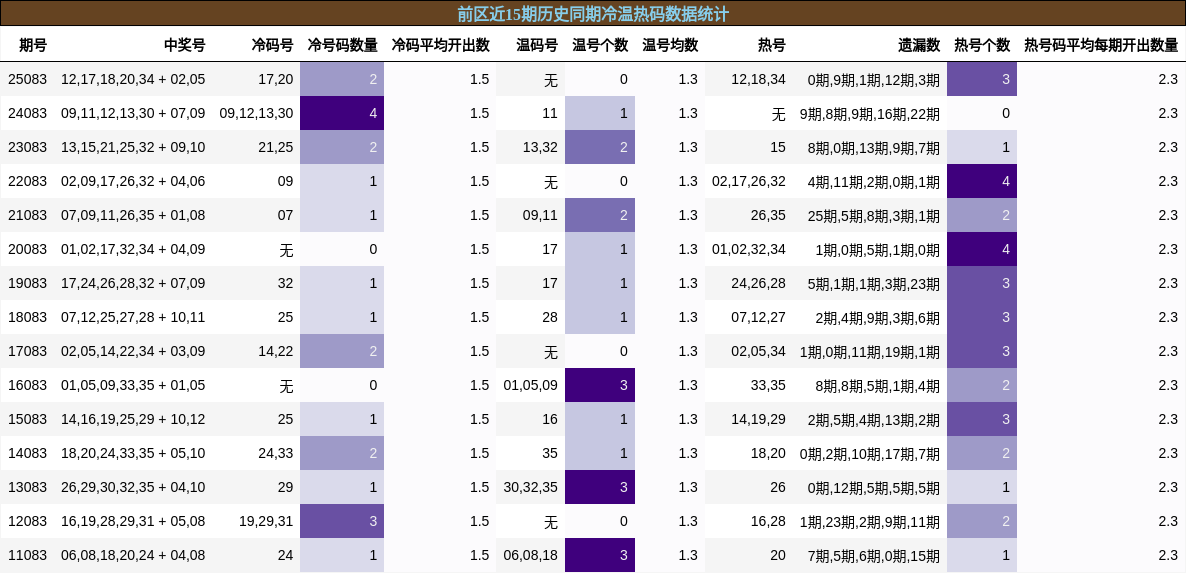The width and height of the screenshot is (1186, 573).
Task: Click winning numbers 07,12,25,27,28 + 10,11
Action: tap(133, 317)
